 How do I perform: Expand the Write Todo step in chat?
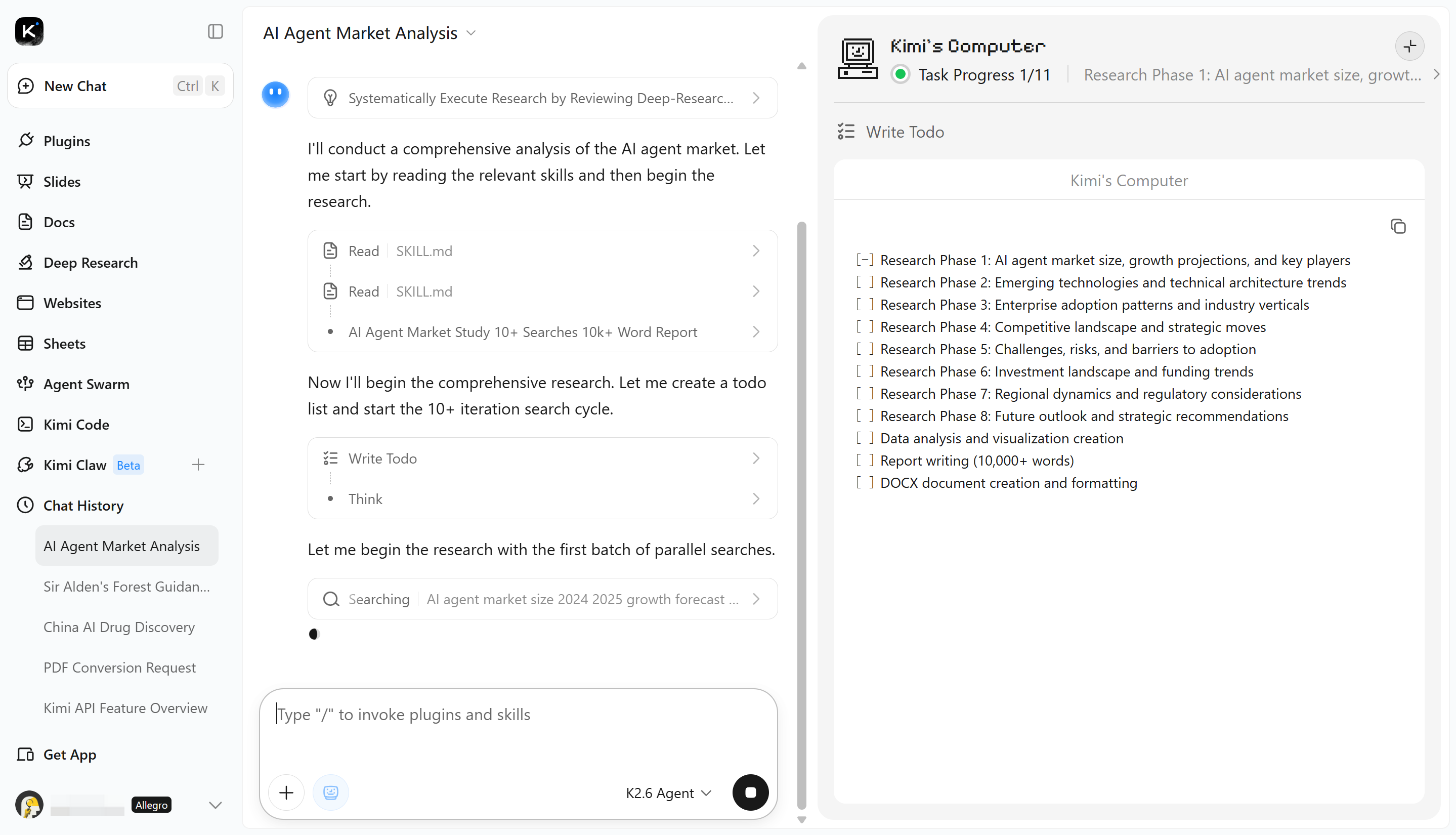(542, 458)
